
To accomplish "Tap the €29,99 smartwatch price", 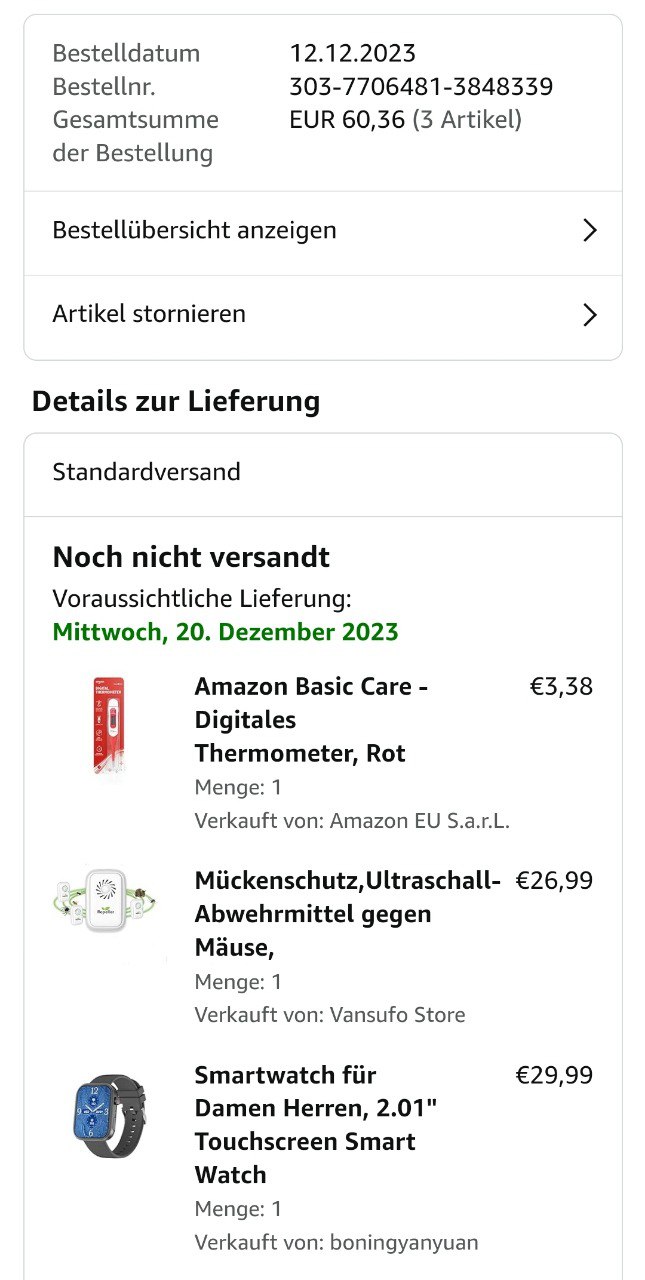I will pyautogui.click(x=554, y=1075).
